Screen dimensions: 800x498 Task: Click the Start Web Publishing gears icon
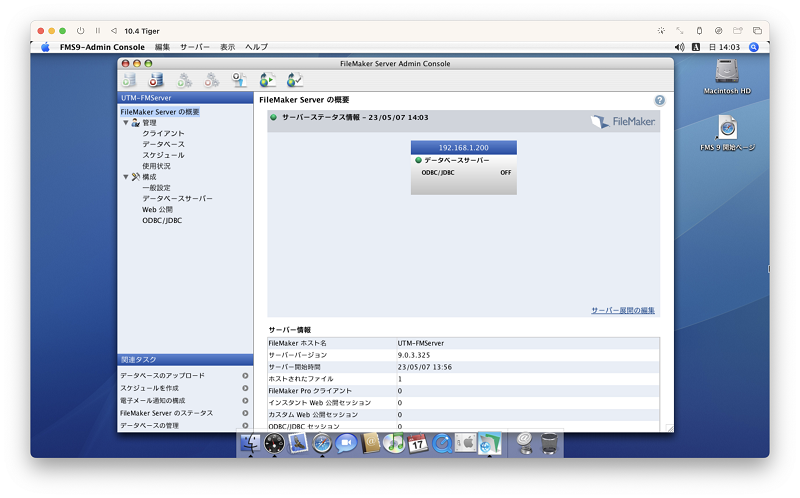pos(184,80)
